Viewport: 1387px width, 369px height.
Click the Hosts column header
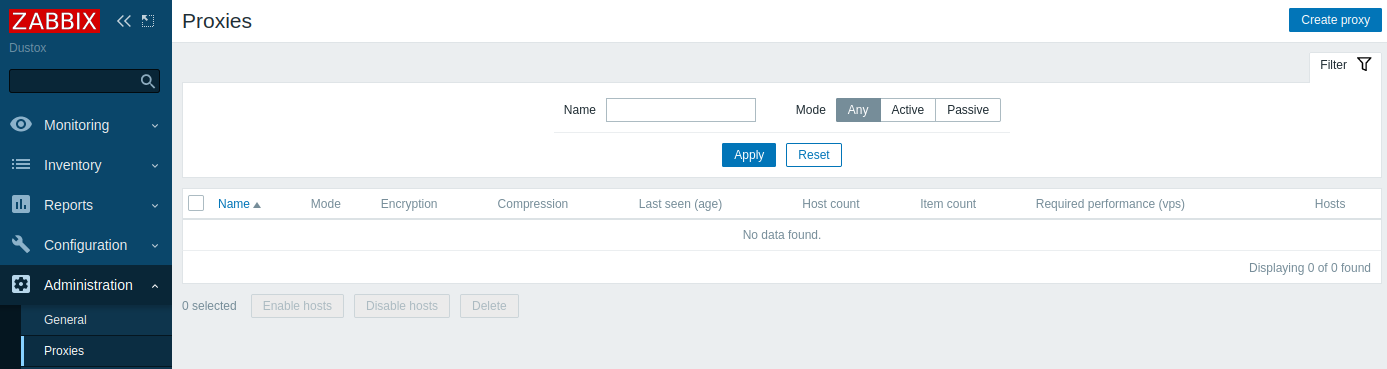(1330, 204)
